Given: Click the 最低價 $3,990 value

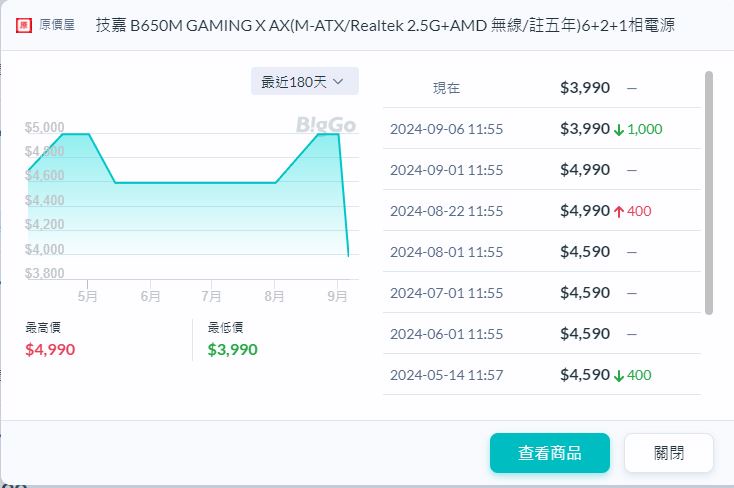Looking at the screenshot, I should (232, 349).
